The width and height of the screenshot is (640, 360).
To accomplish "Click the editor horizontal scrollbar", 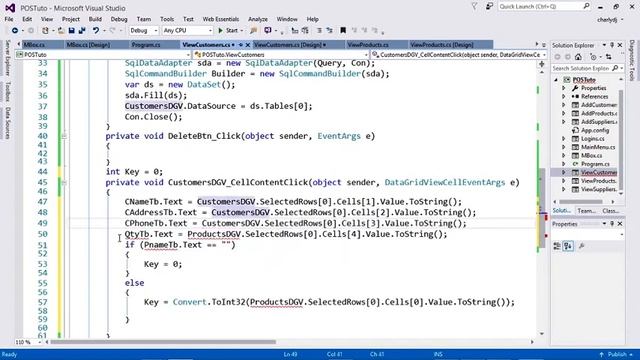I will tap(163, 342).
